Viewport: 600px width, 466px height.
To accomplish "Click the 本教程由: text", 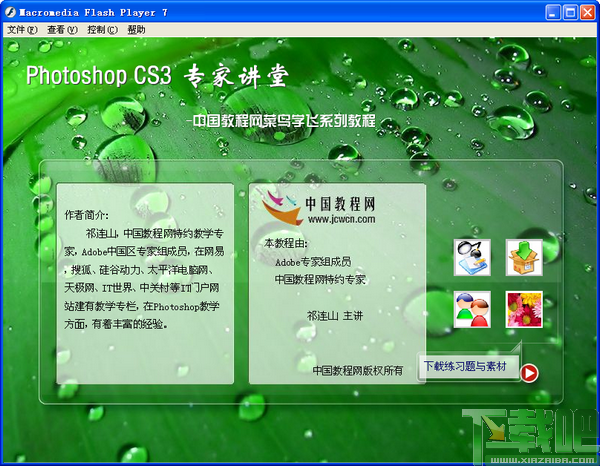I will pos(285,243).
